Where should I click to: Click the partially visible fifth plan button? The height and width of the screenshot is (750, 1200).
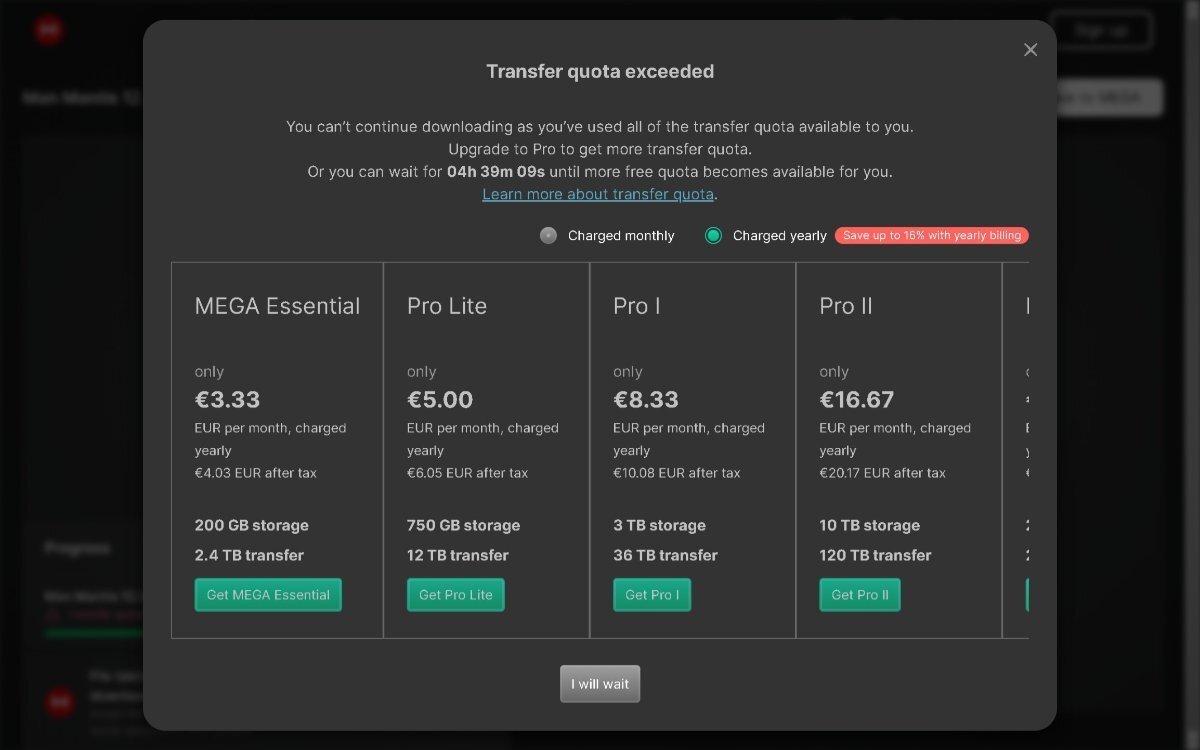click(x=1027, y=595)
